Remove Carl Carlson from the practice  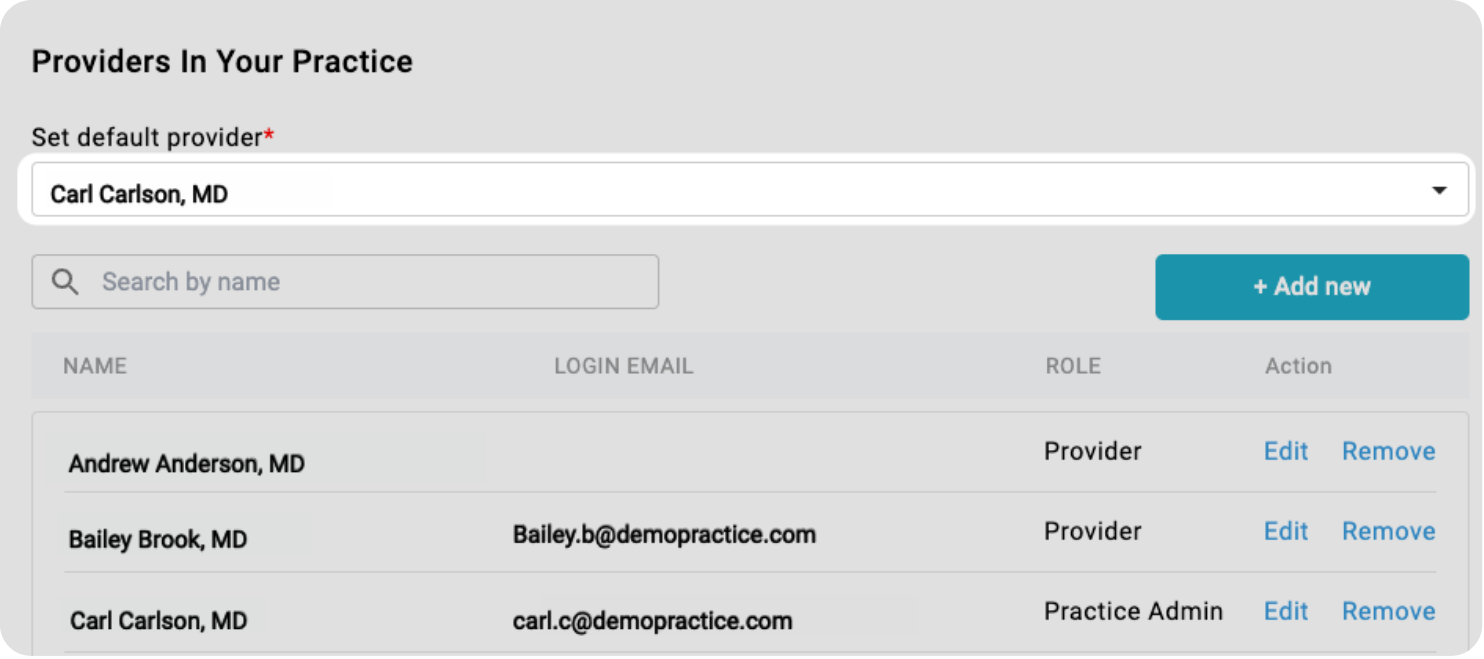(x=1388, y=612)
